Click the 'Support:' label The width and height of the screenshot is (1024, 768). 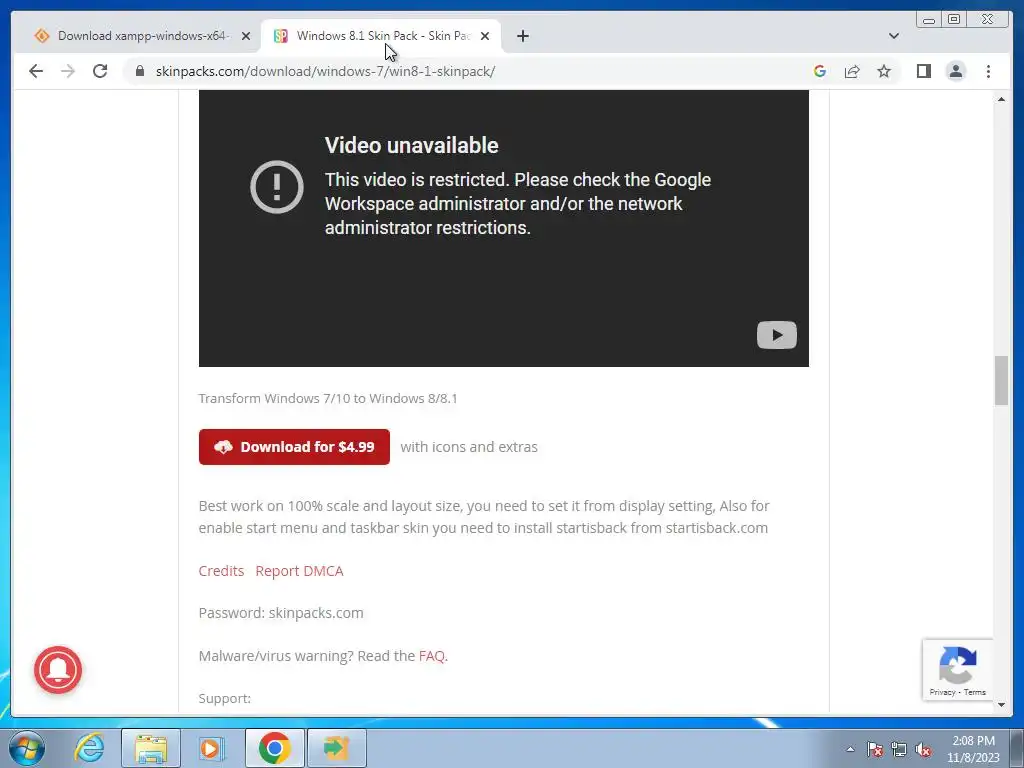coord(225,698)
